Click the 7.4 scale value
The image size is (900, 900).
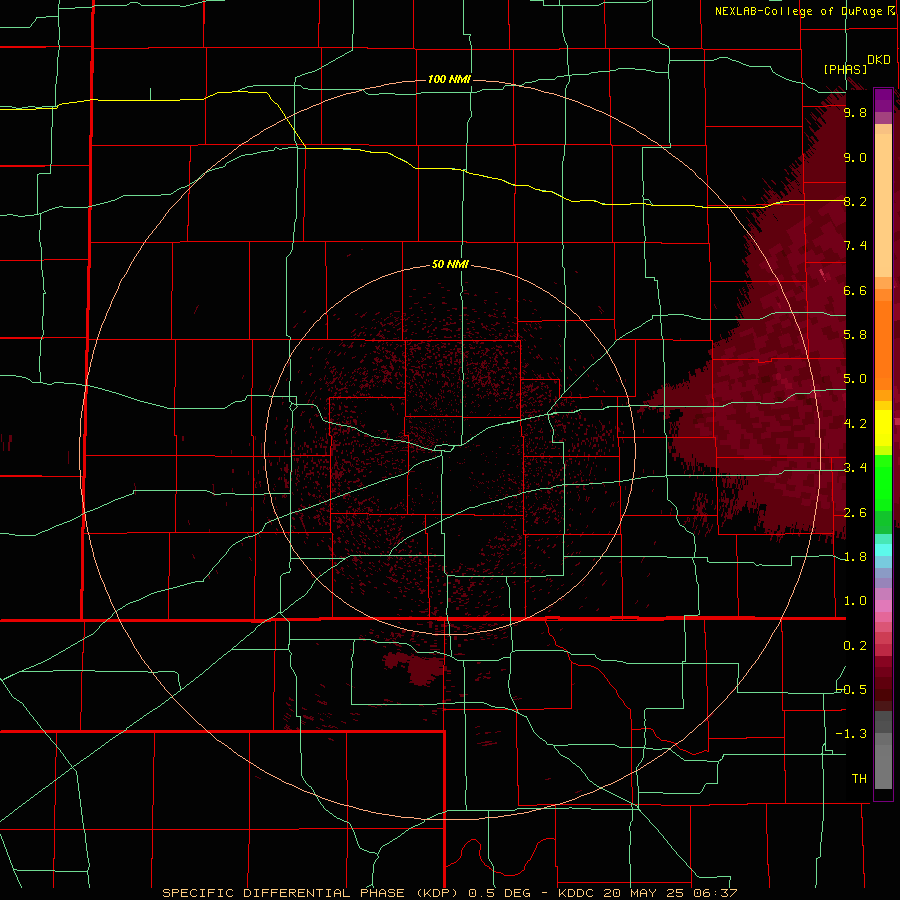[855, 246]
